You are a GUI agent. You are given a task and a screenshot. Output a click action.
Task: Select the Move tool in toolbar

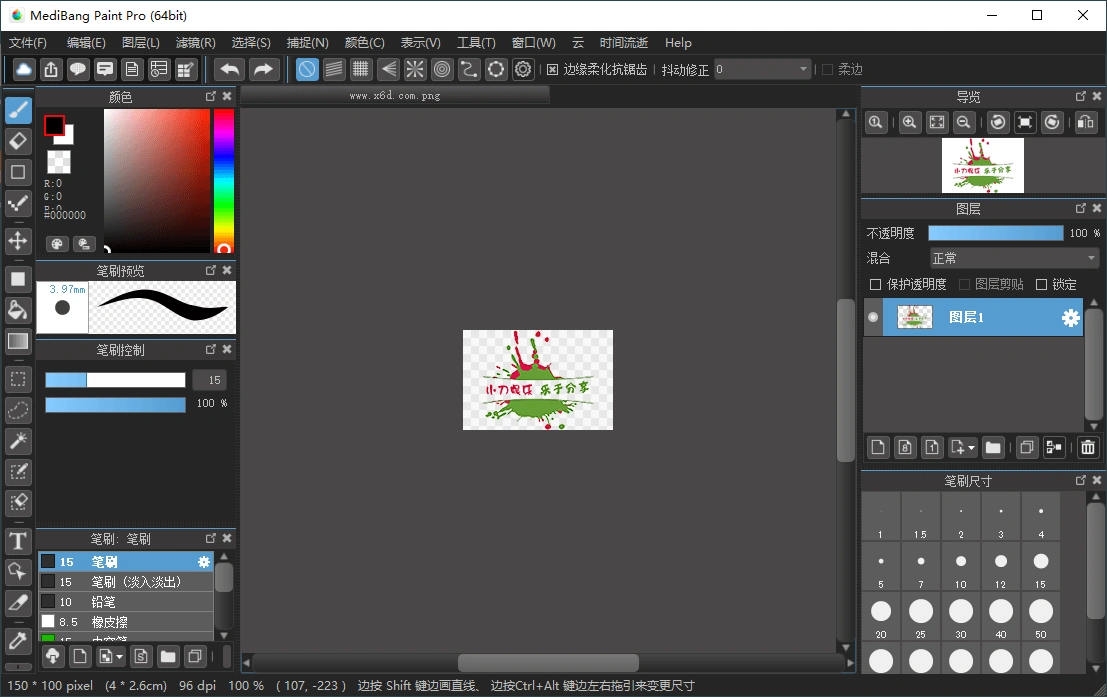17,243
